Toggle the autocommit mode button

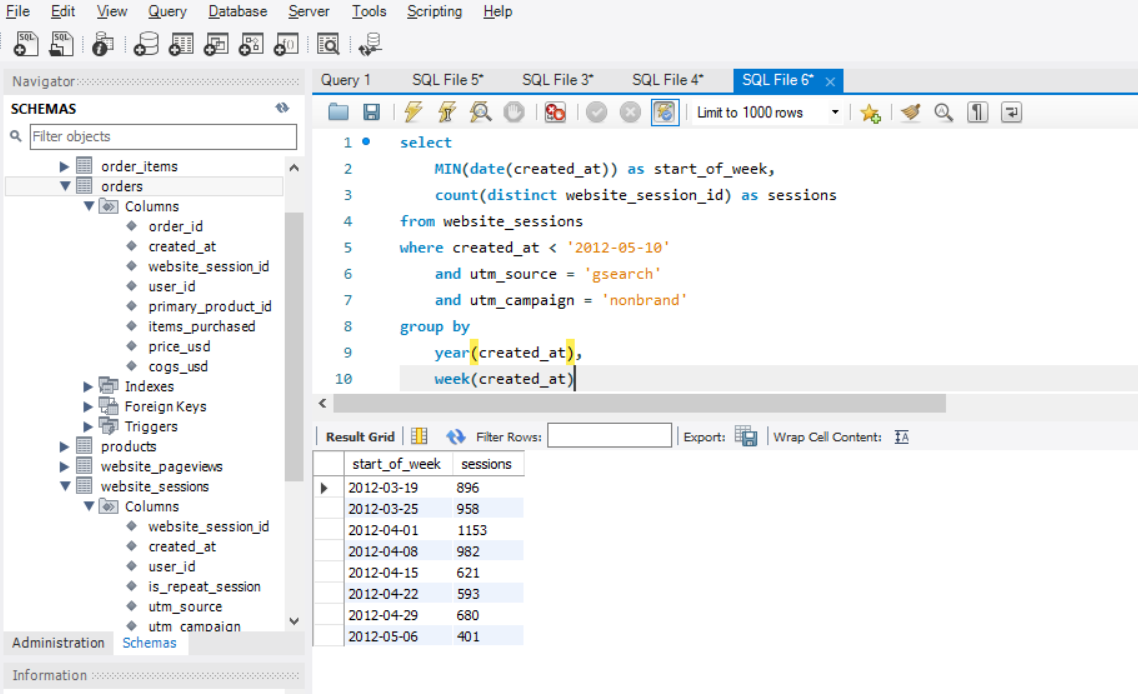click(x=665, y=113)
